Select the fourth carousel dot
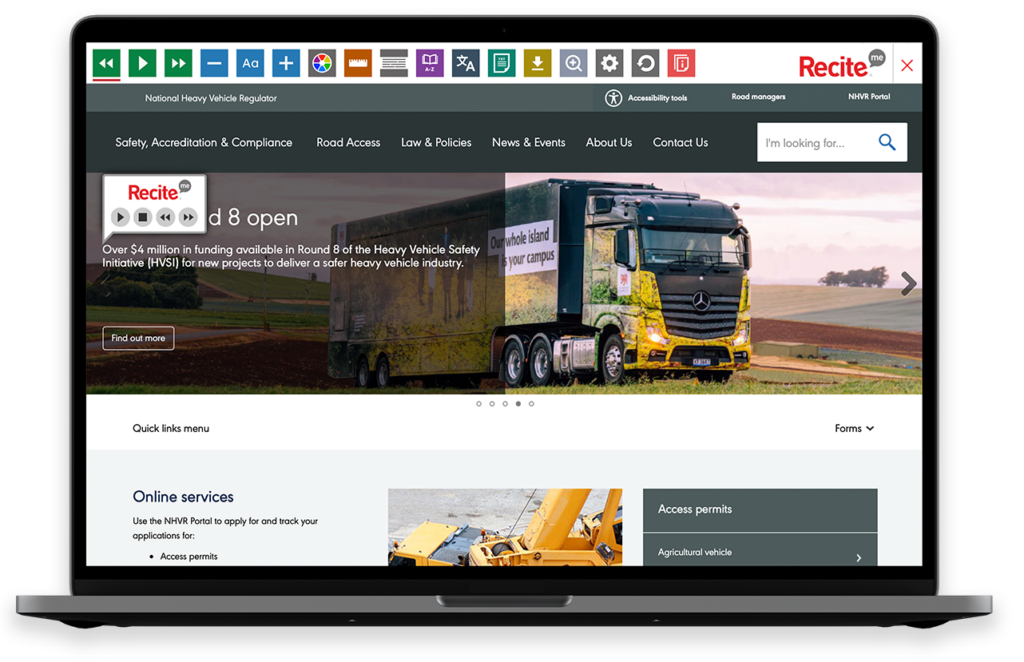This screenshot has height=662, width=1024. pyautogui.click(x=519, y=404)
